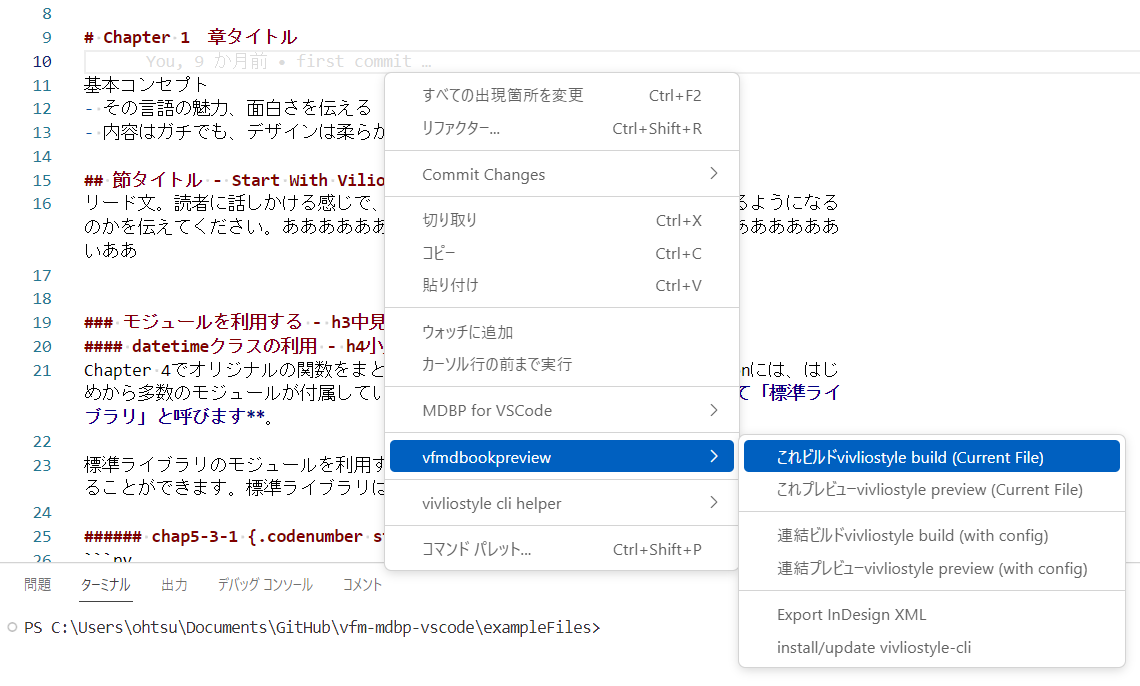Switch to ターミナル panel tab
The width and height of the screenshot is (1140, 686).
pos(105,584)
